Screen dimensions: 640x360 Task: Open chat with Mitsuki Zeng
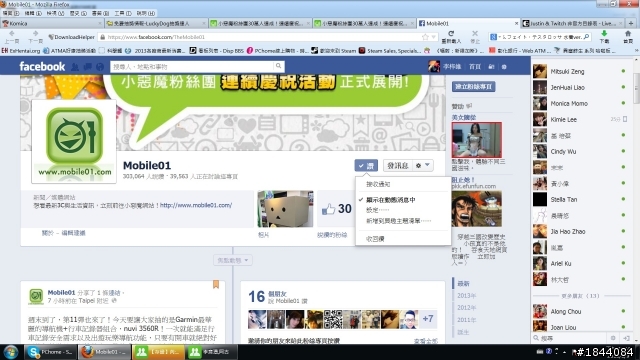580,71
